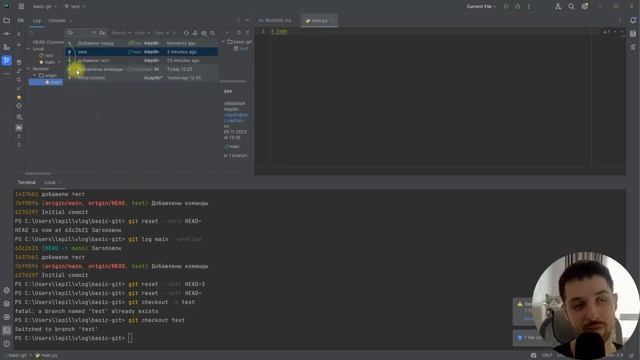Screen dimensions: 640x360
Task: Click the CRLF line separator status entry
Action: pyautogui.click(x=547, y=356)
